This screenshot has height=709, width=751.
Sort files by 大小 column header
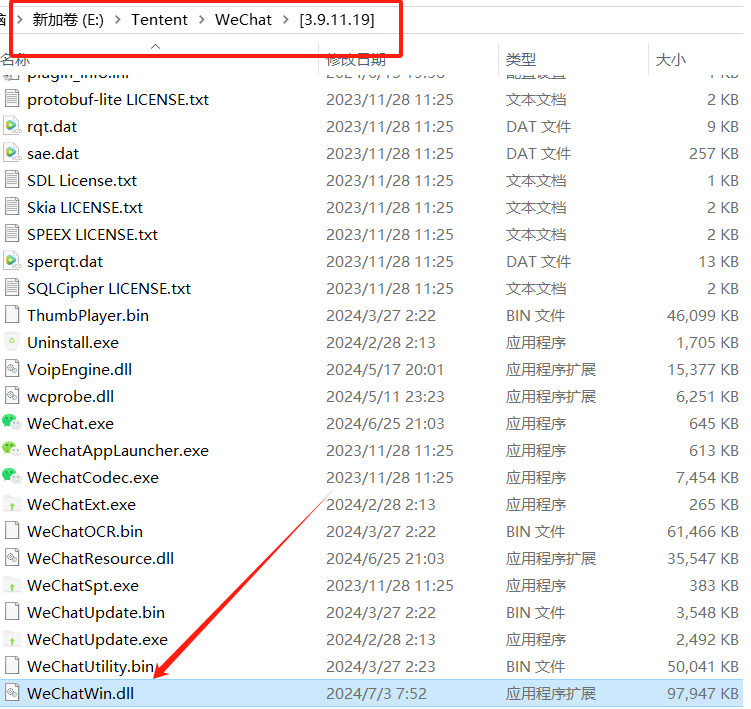point(670,60)
